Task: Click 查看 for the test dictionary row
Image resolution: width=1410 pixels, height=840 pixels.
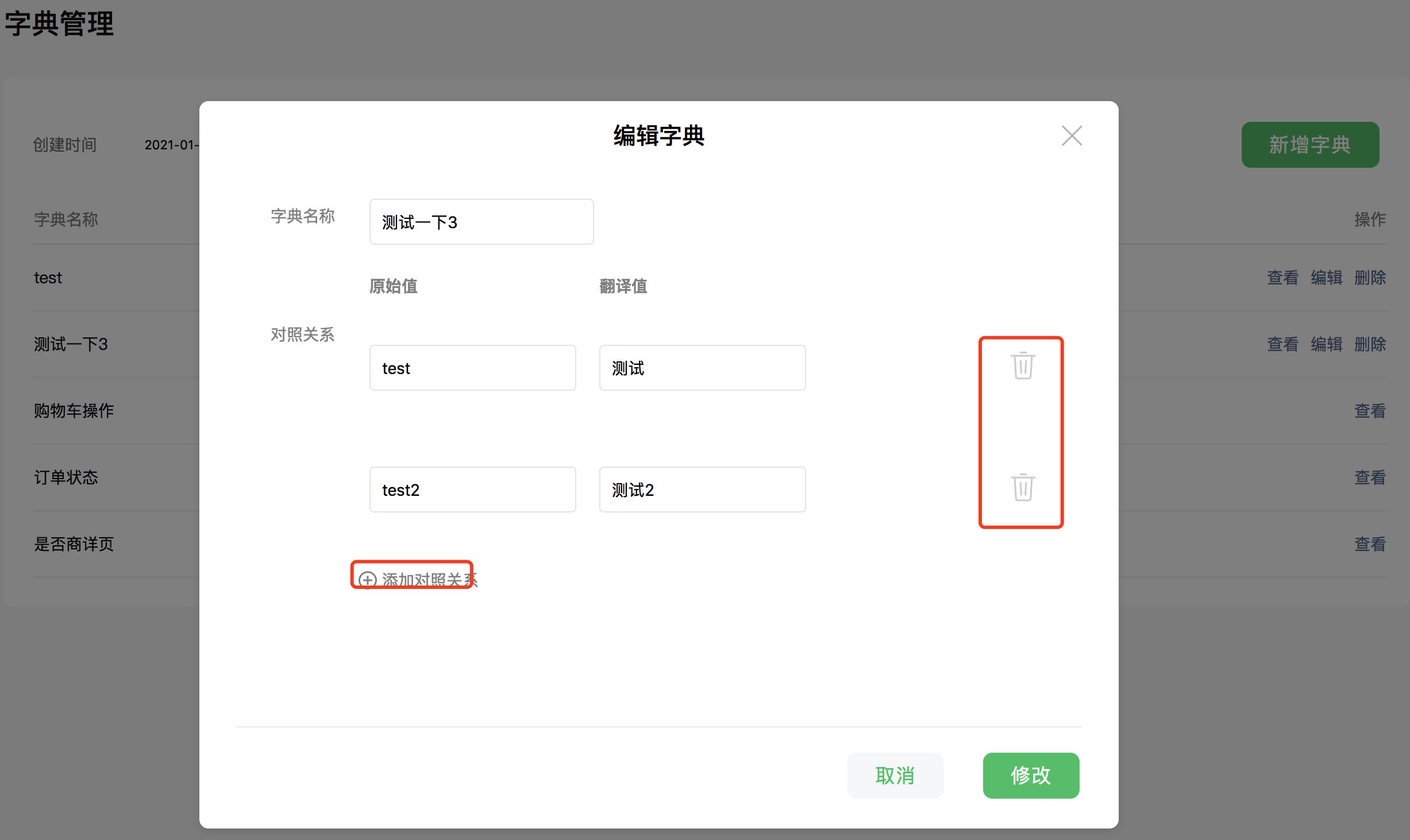Action: (x=1283, y=278)
